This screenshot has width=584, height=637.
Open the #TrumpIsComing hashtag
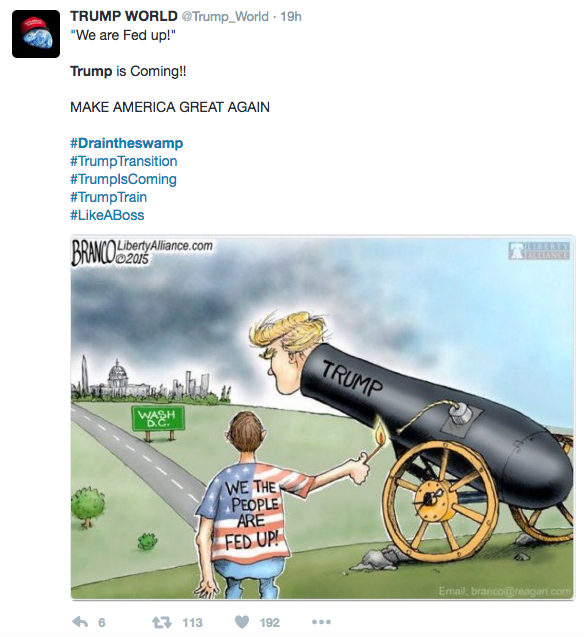(x=123, y=179)
